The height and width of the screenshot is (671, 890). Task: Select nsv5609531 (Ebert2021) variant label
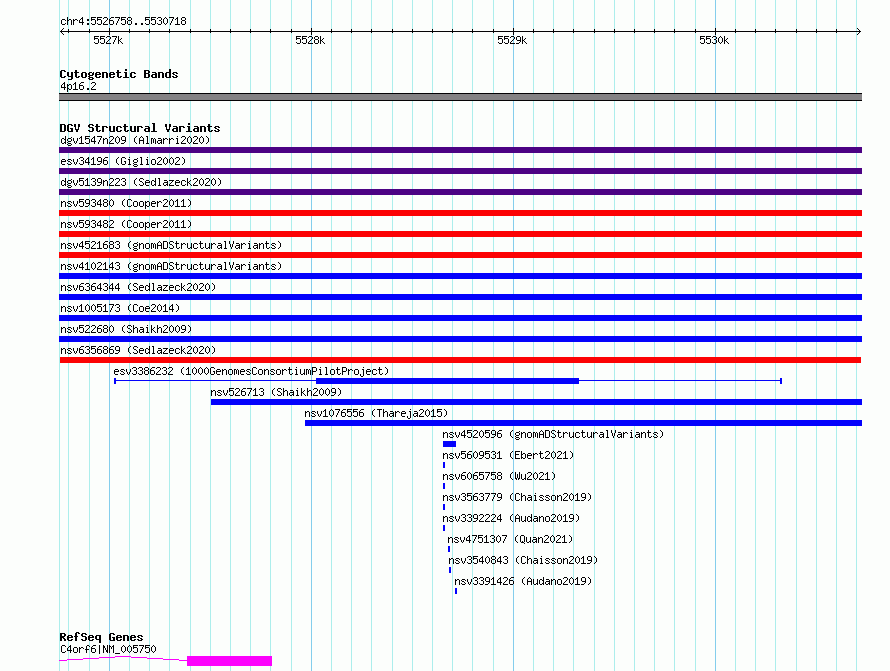click(x=509, y=455)
